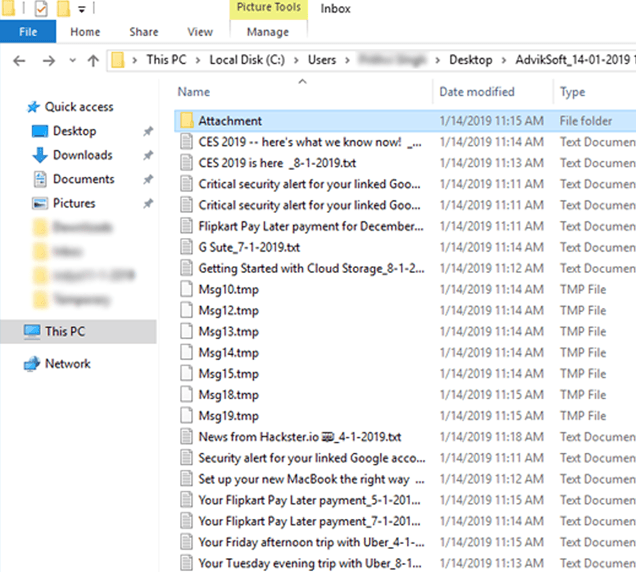Select the Manage tab under Picture Tools
The height and width of the screenshot is (572, 636).
266,32
